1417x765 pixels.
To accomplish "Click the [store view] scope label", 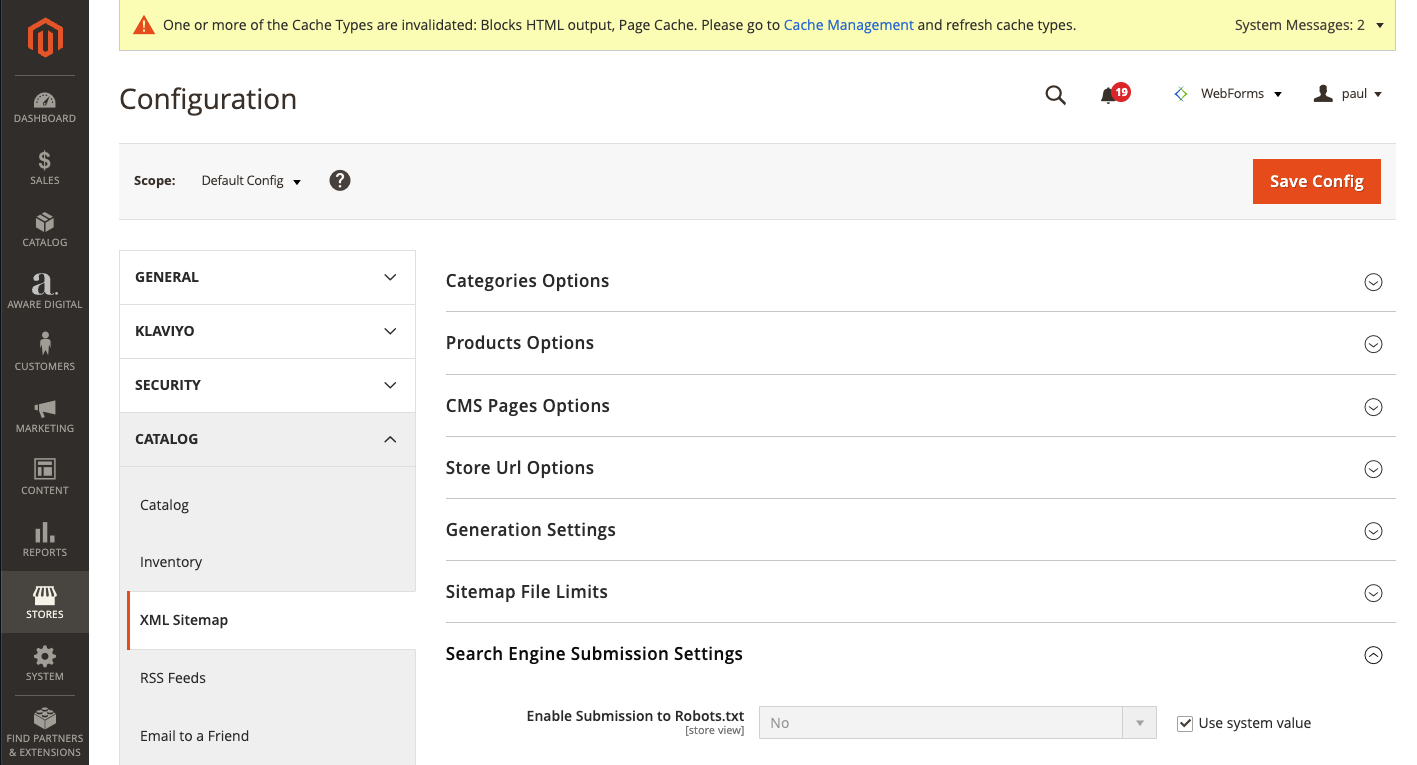I will pyautogui.click(x=714, y=731).
